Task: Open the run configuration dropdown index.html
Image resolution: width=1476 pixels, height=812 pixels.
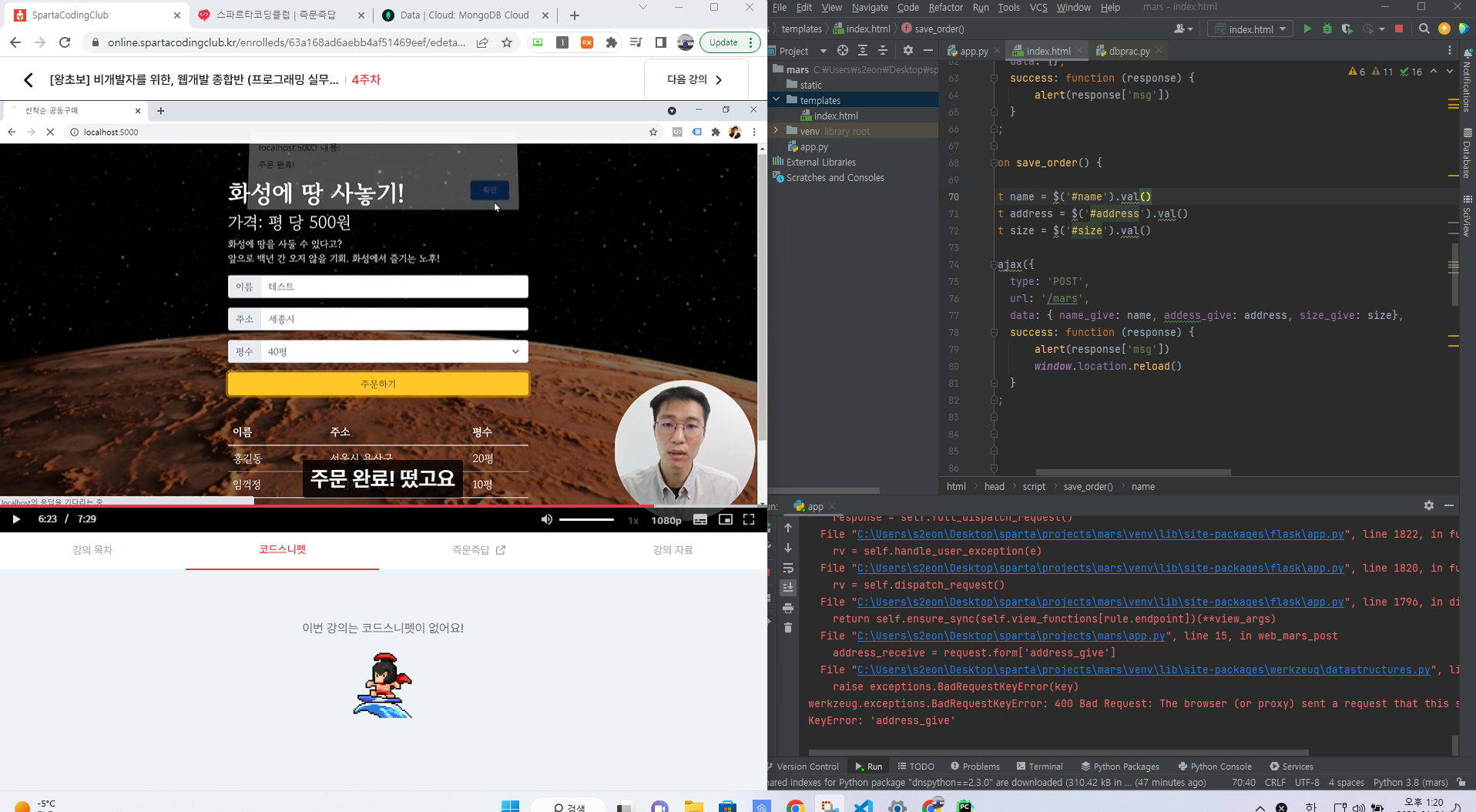Action: point(1250,29)
